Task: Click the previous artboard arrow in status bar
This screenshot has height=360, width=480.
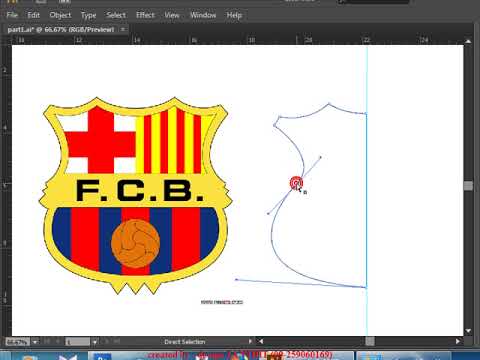Action: [59, 341]
